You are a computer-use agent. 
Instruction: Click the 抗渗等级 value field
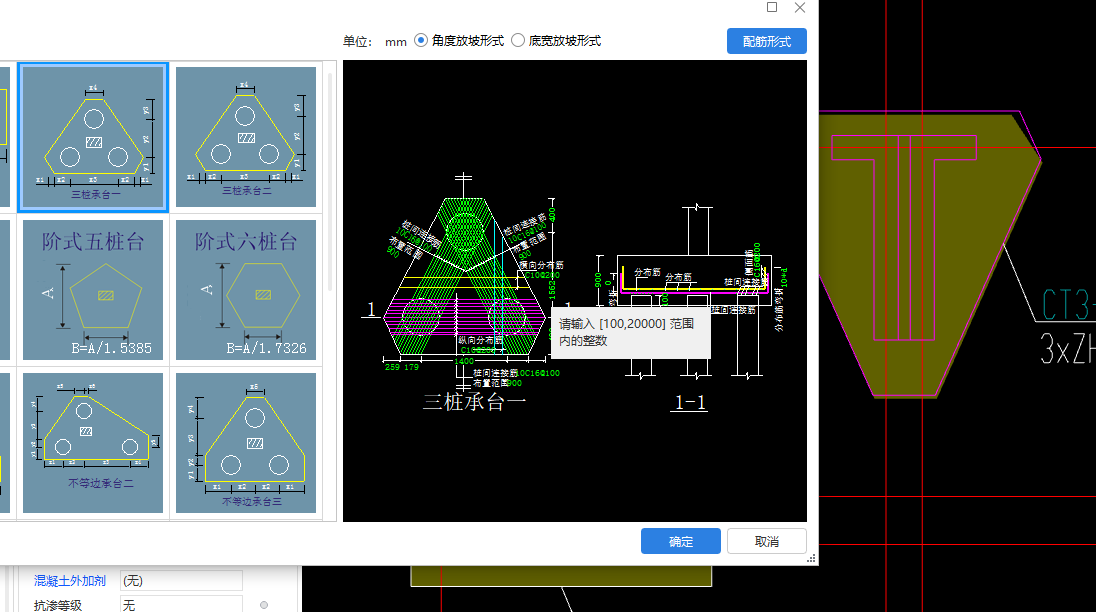coord(181,604)
